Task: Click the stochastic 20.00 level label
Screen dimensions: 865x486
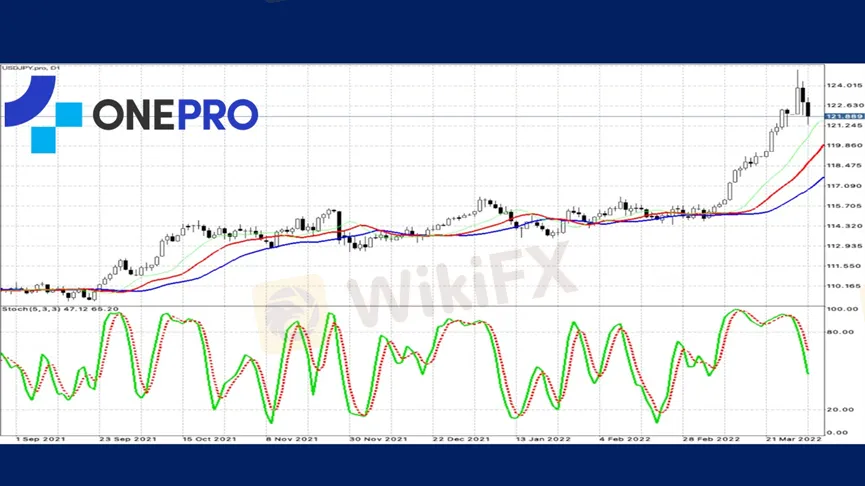Action: [841, 409]
